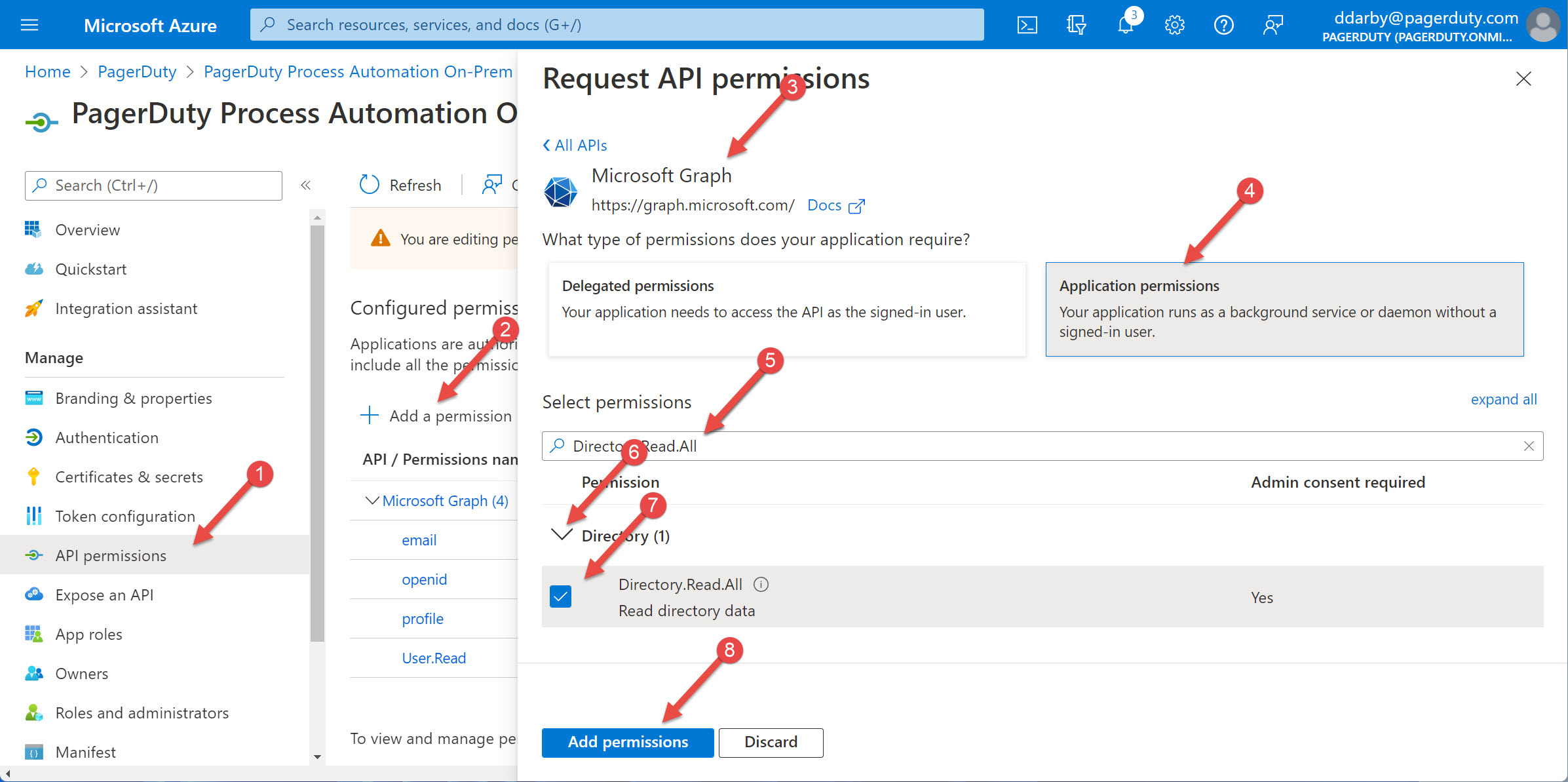Select the Delegated permissions card
The height and width of the screenshot is (782, 1568).
pos(786,309)
